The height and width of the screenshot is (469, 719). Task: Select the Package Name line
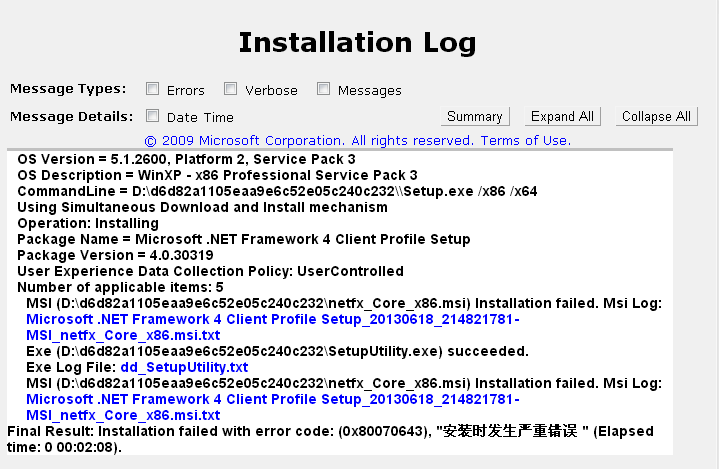click(x=243, y=239)
